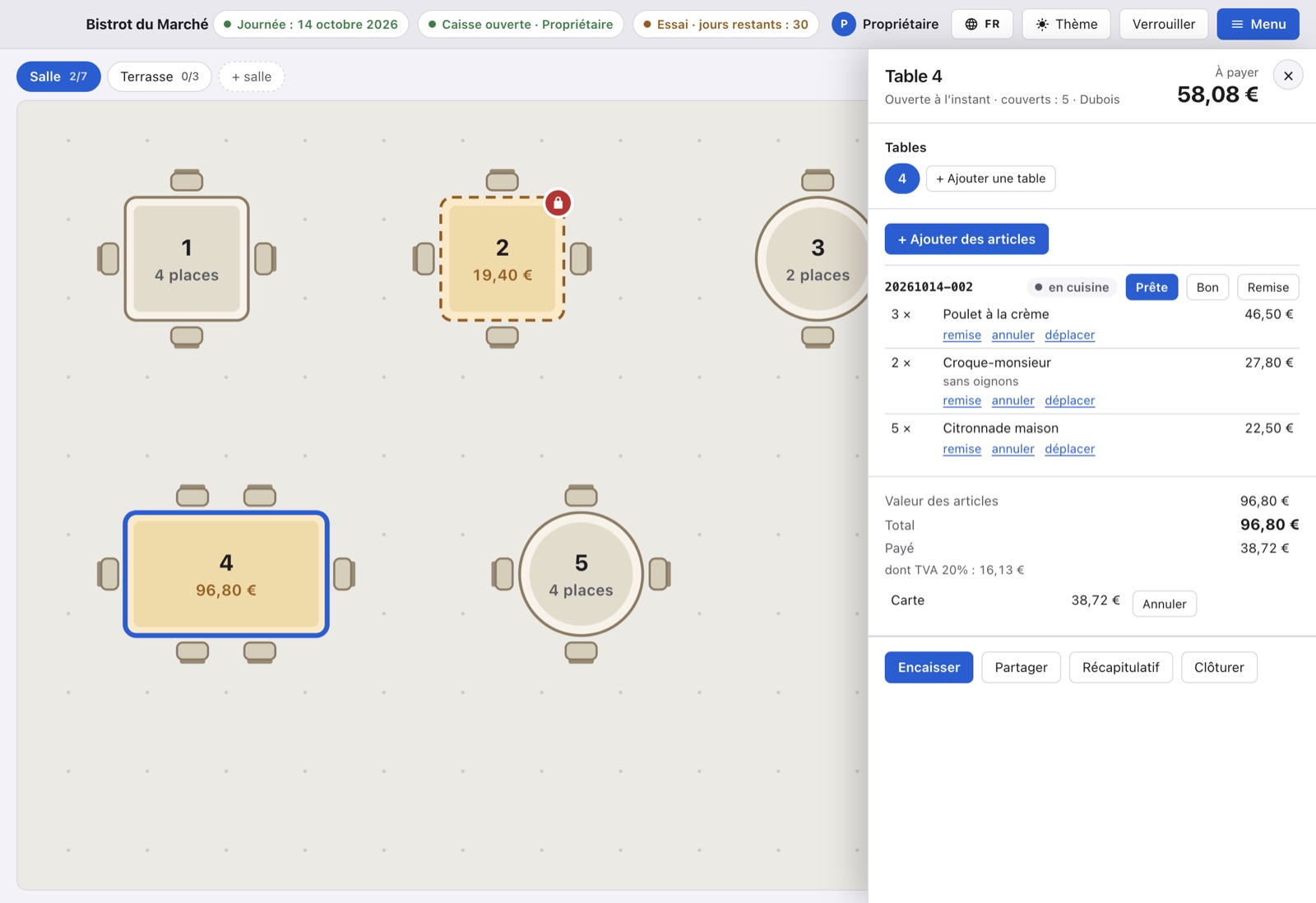This screenshot has width=1316, height=903.
Task: Click annuler for Poulet à la crème
Action: 1012,335
